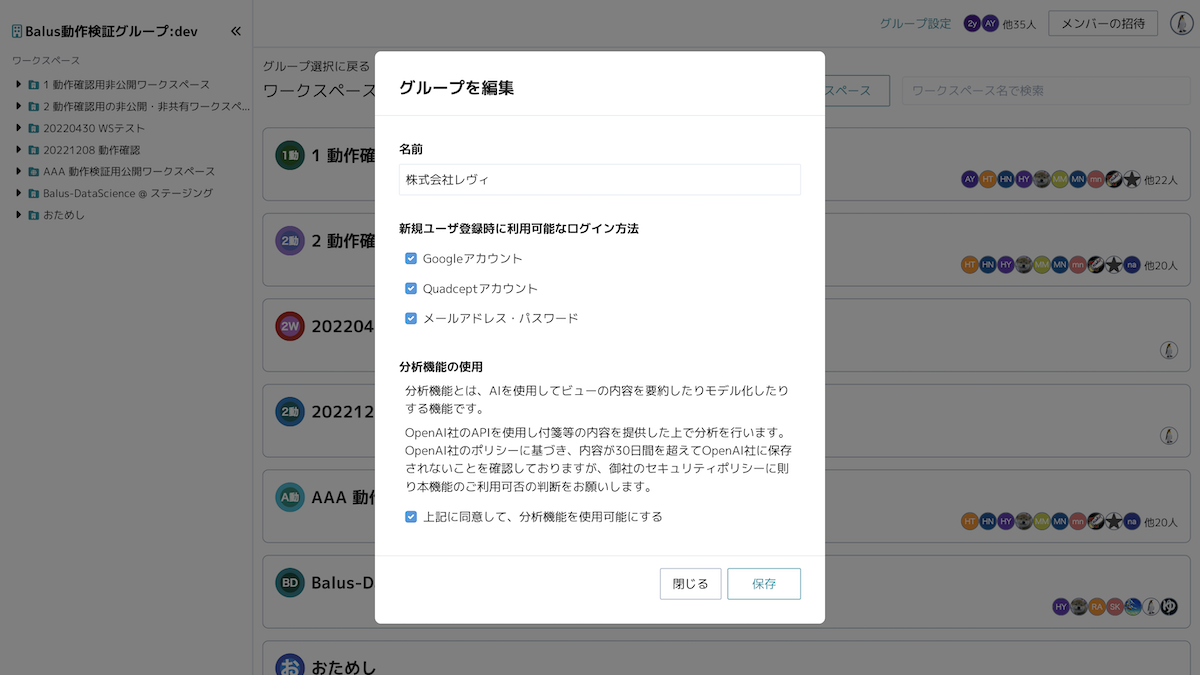Click the building icon beside Balus動作検証グループ:dev
This screenshot has height=675, width=1200.
[x=17, y=31]
